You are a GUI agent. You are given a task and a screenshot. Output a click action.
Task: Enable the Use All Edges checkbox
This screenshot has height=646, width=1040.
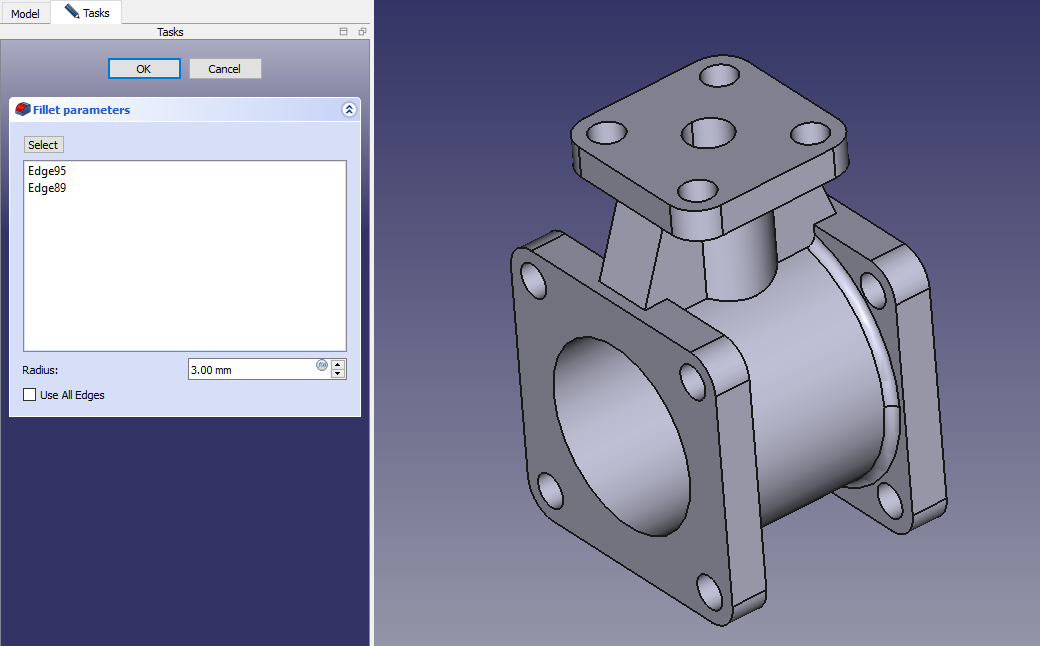point(30,395)
